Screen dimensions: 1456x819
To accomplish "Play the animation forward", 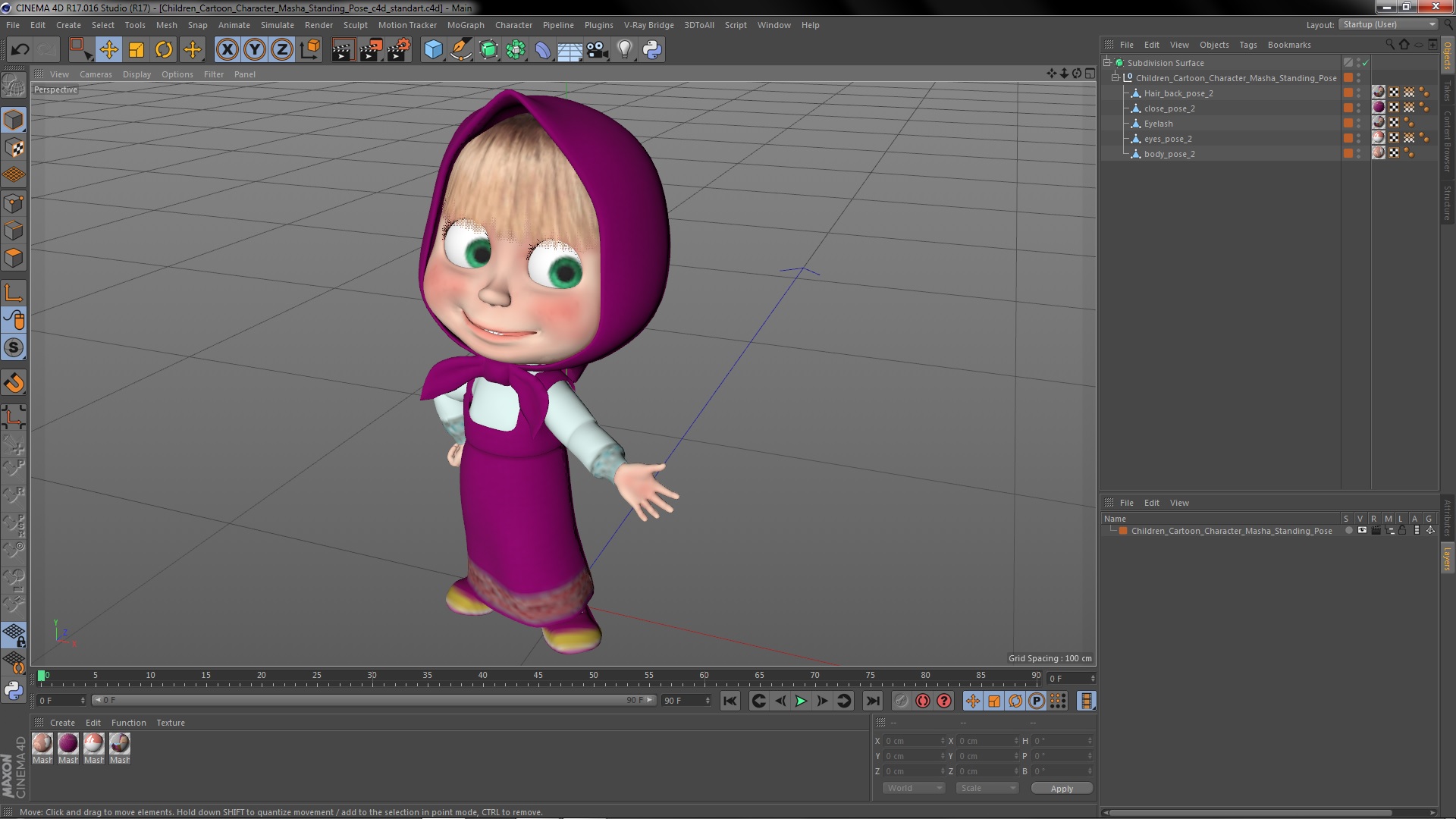I will pos(801,701).
